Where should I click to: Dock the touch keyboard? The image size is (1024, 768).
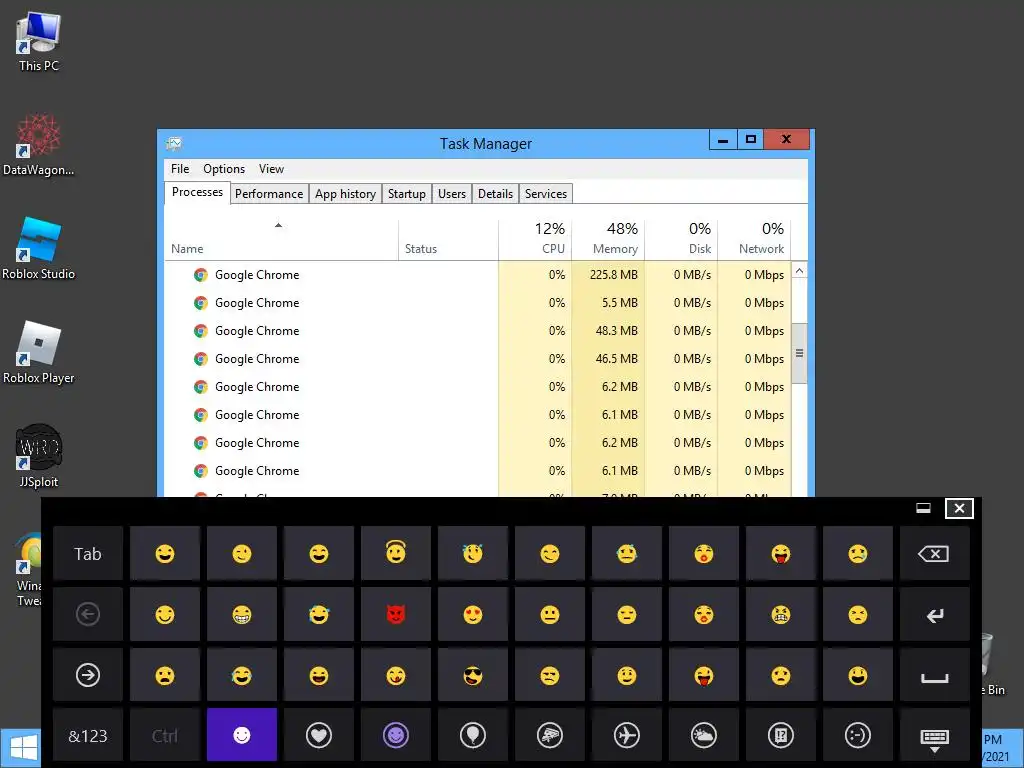923,508
